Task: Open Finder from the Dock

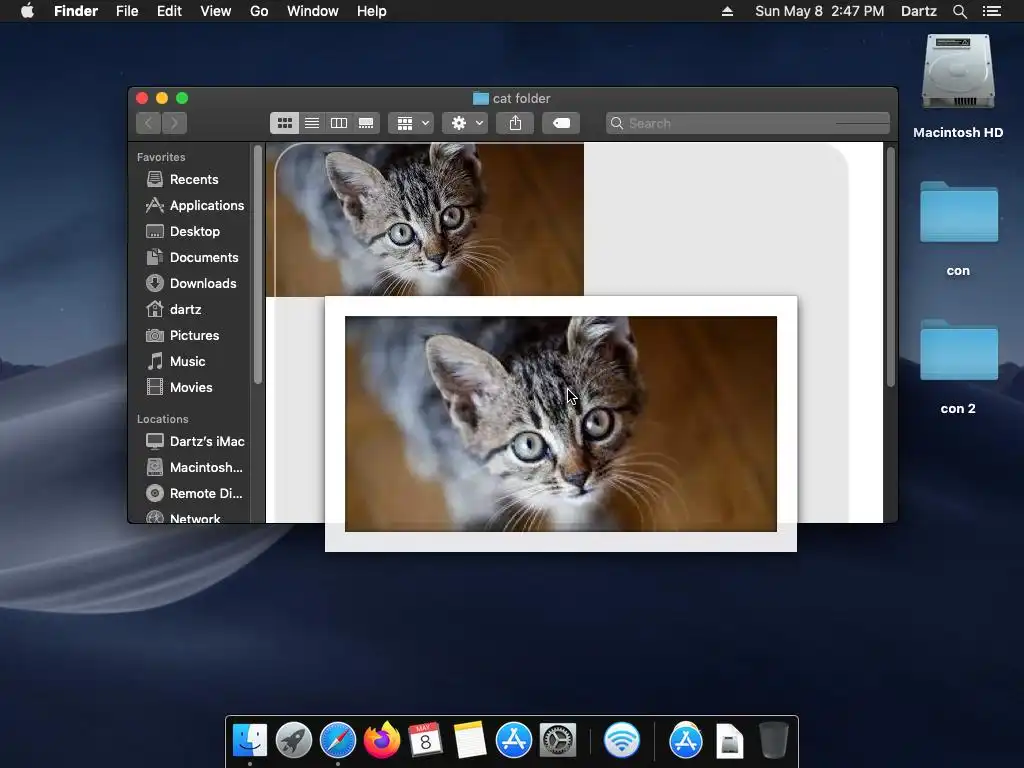Action: coord(249,741)
